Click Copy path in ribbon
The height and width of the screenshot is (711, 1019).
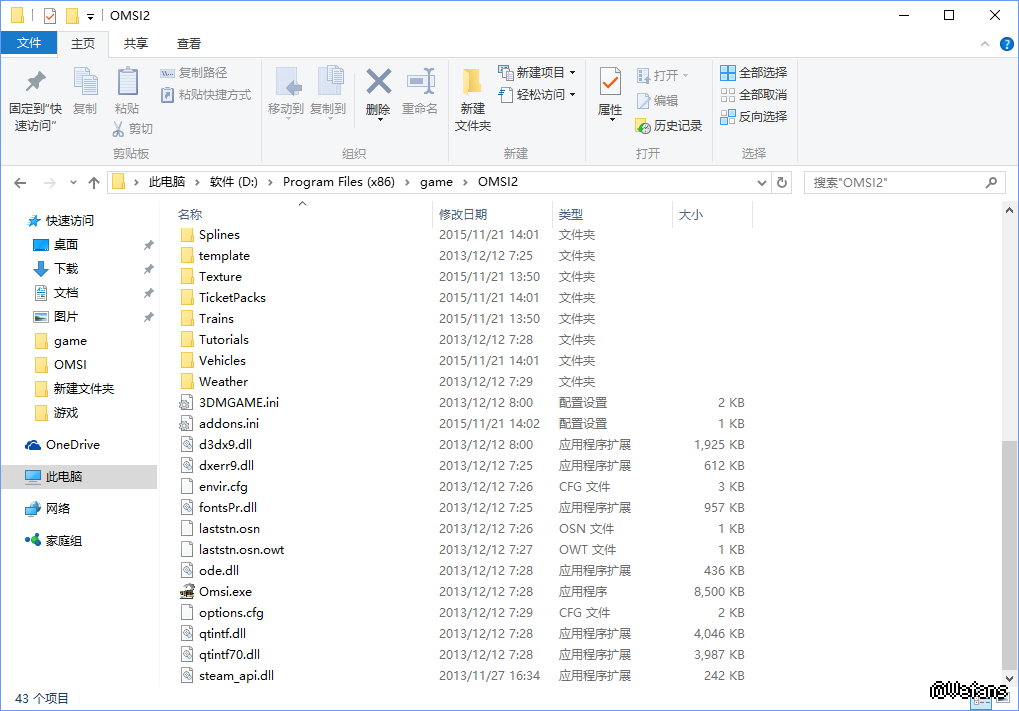pos(194,73)
